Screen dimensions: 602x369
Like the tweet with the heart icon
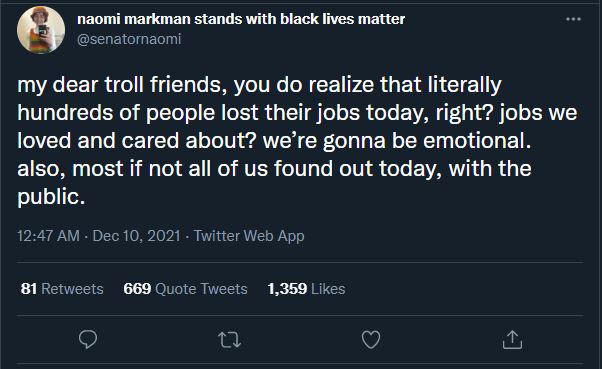pyautogui.click(x=371, y=339)
